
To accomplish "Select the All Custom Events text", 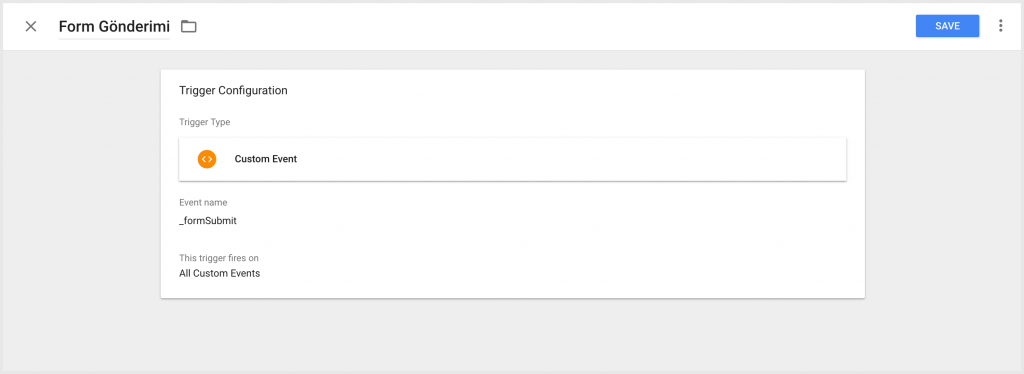I will coord(219,273).
